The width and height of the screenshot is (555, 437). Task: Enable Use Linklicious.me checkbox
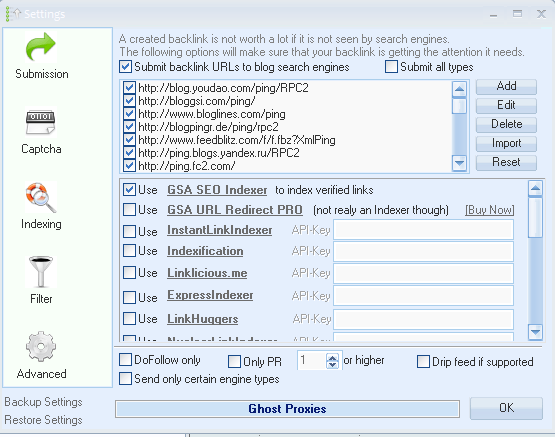pos(129,273)
